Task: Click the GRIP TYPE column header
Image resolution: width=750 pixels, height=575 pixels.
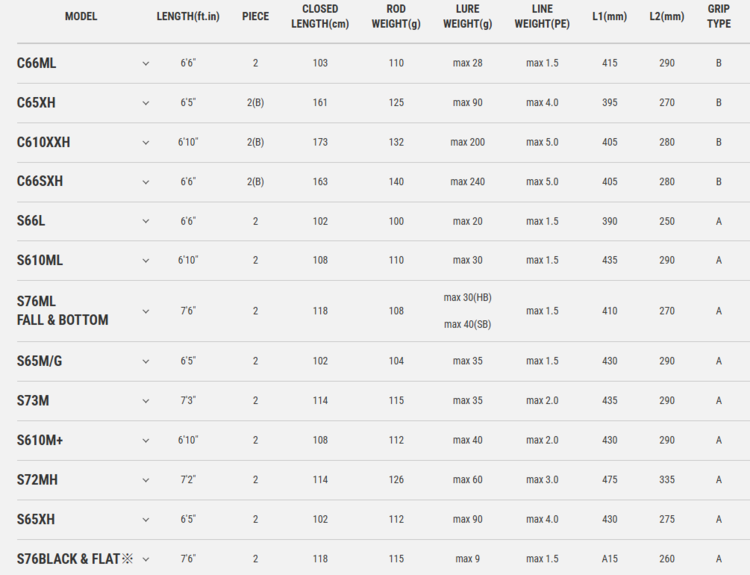Action: point(718,17)
